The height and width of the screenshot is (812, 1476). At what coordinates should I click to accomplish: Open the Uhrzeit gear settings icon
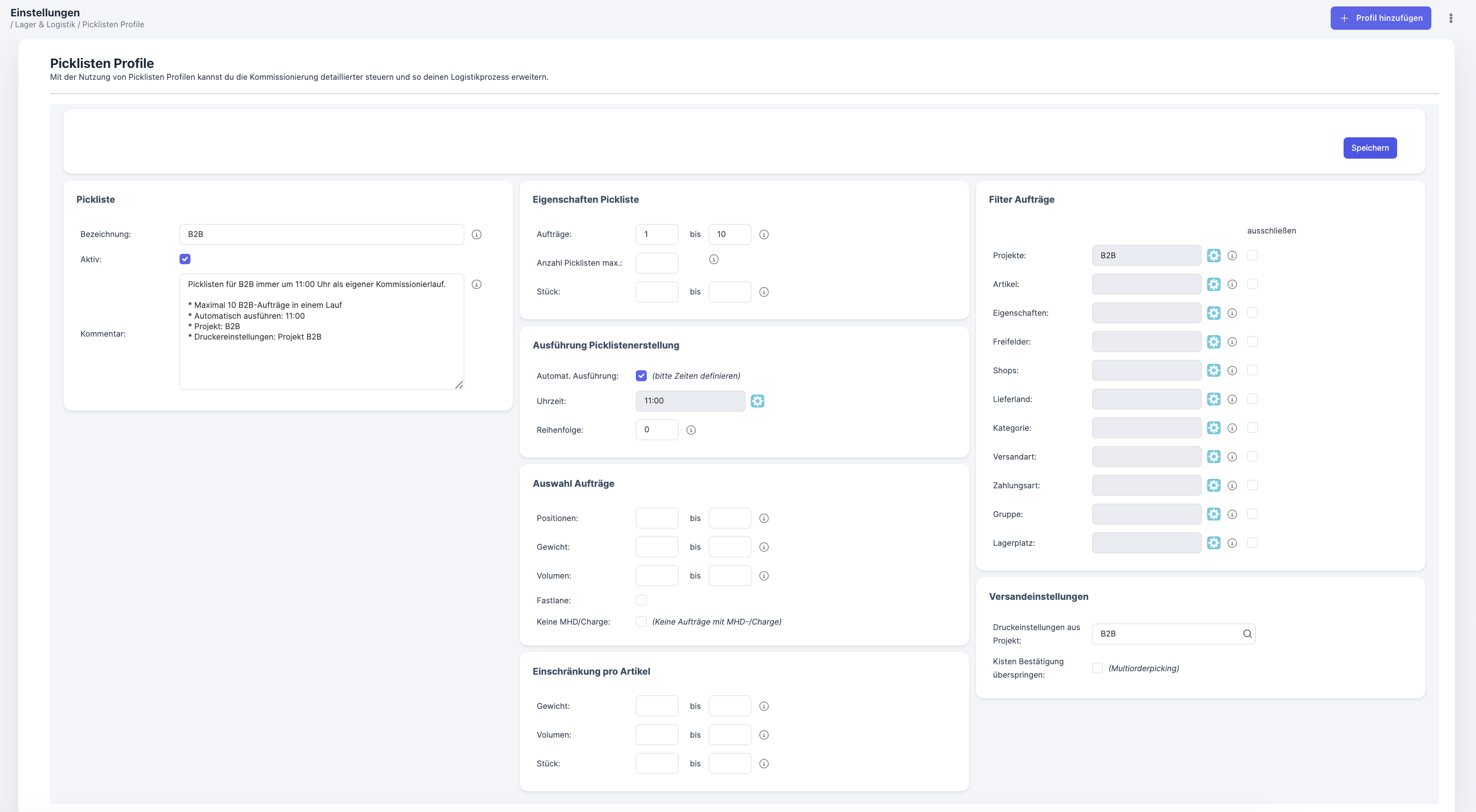coord(757,401)
